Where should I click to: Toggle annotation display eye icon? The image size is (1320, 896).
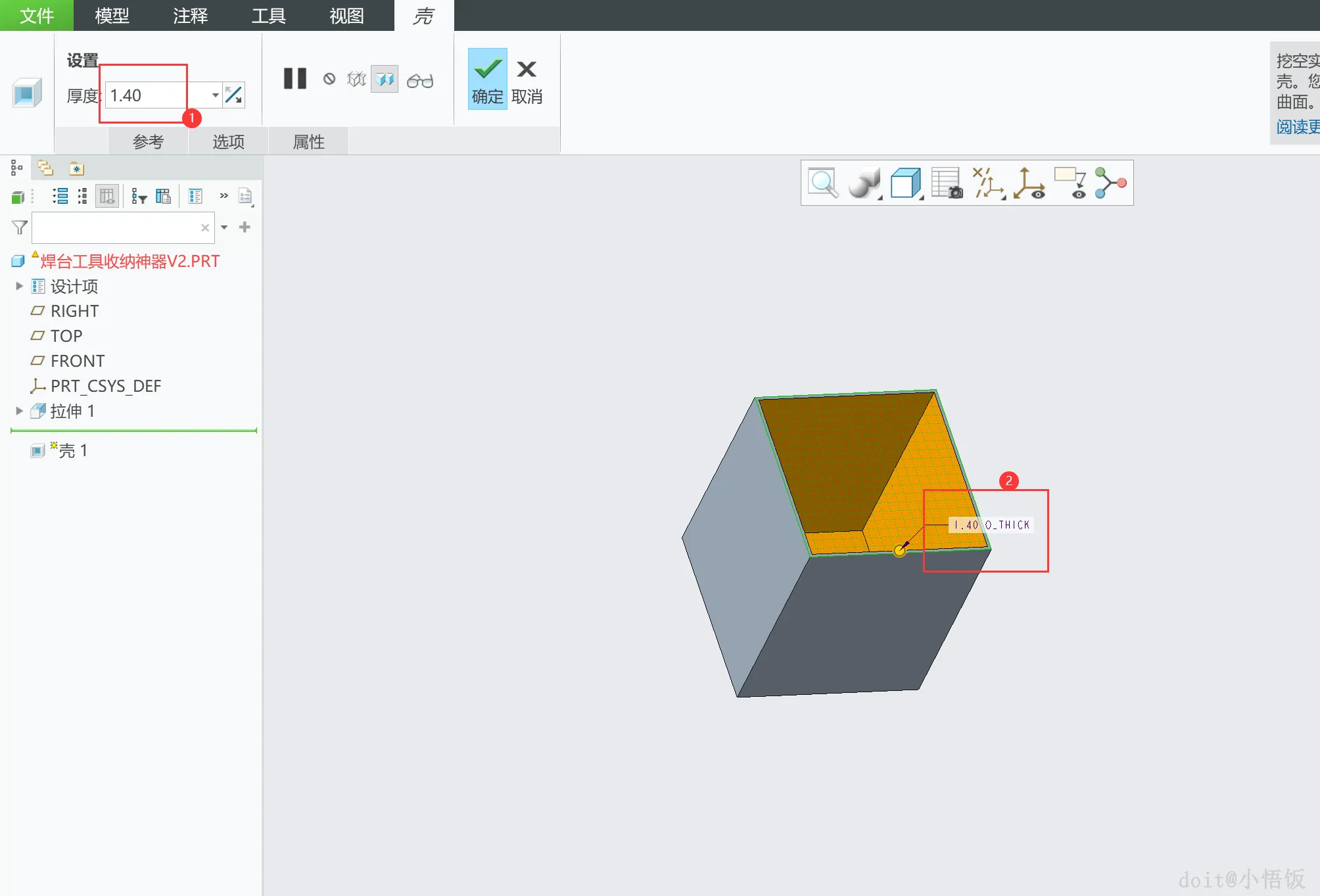(x=1070, y=183)
